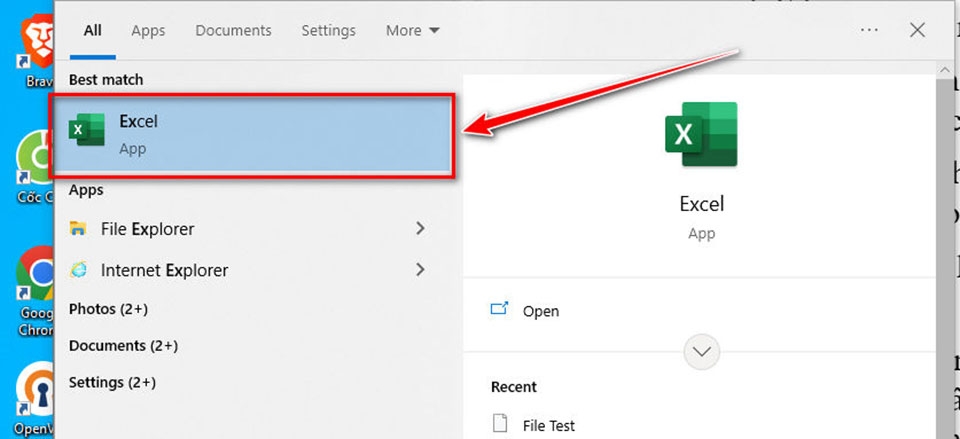The width and height of the screenshot is (960, 439).
Task: Click the Internet Explorer icon
Action: click(78, 270)
